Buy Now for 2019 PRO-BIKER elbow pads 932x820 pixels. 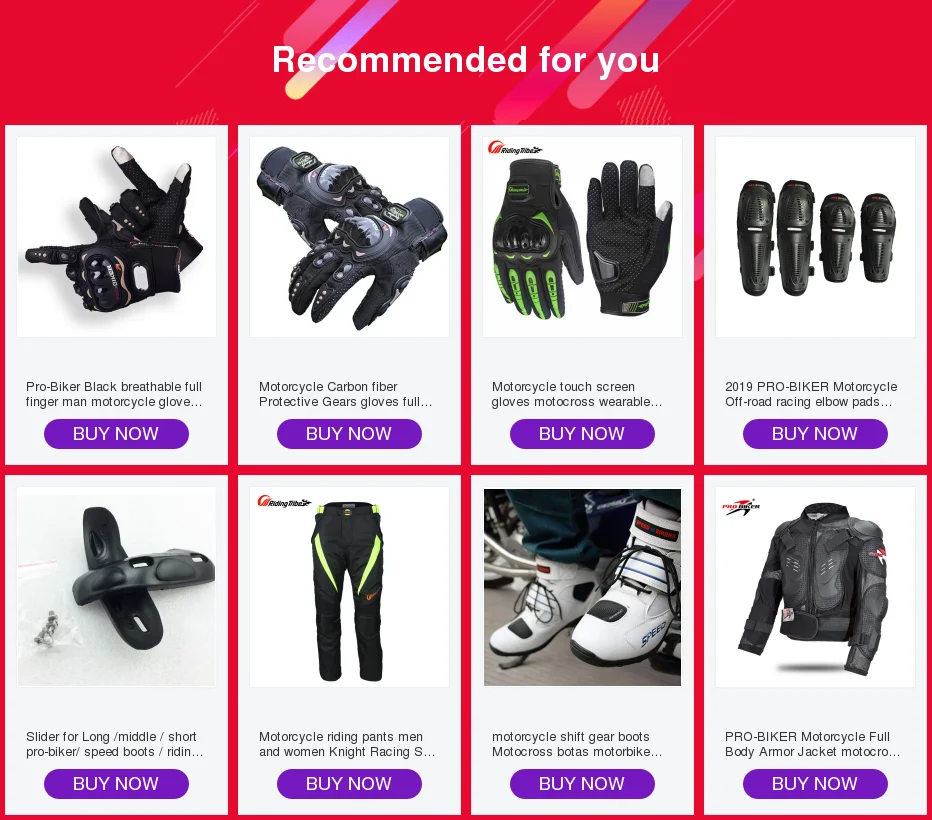pos(816,434)
